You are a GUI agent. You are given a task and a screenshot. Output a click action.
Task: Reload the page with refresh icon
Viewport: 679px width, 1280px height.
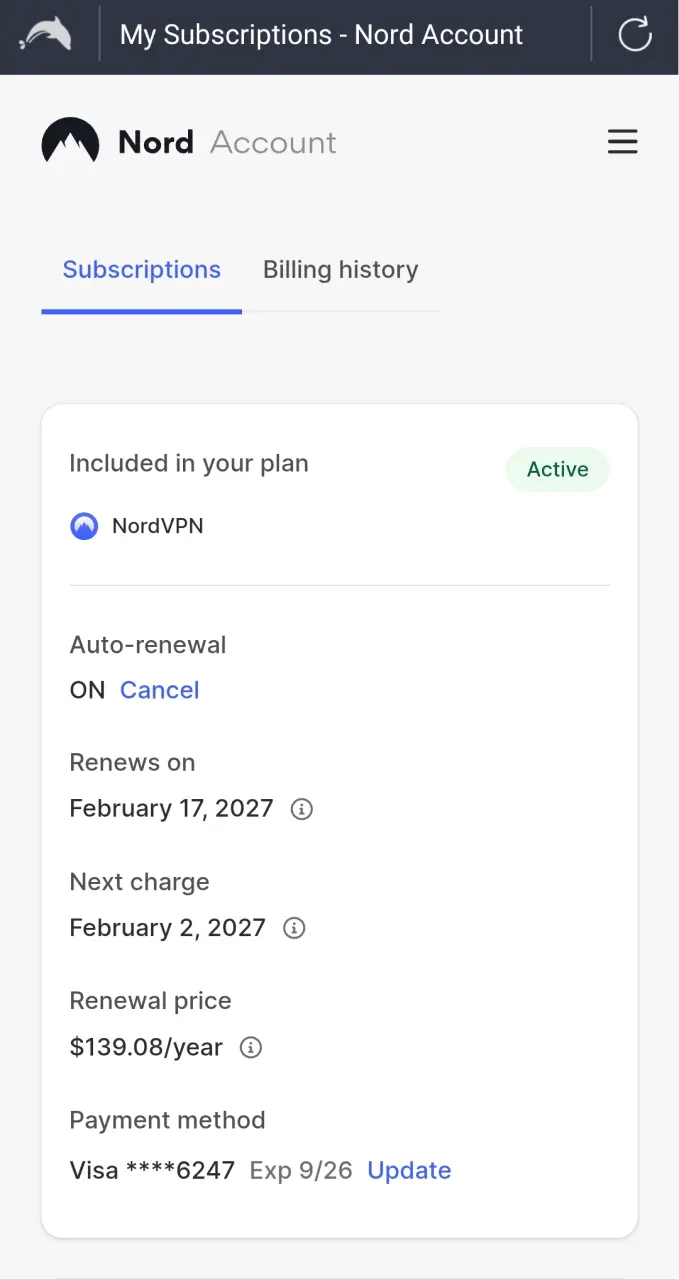635,35
